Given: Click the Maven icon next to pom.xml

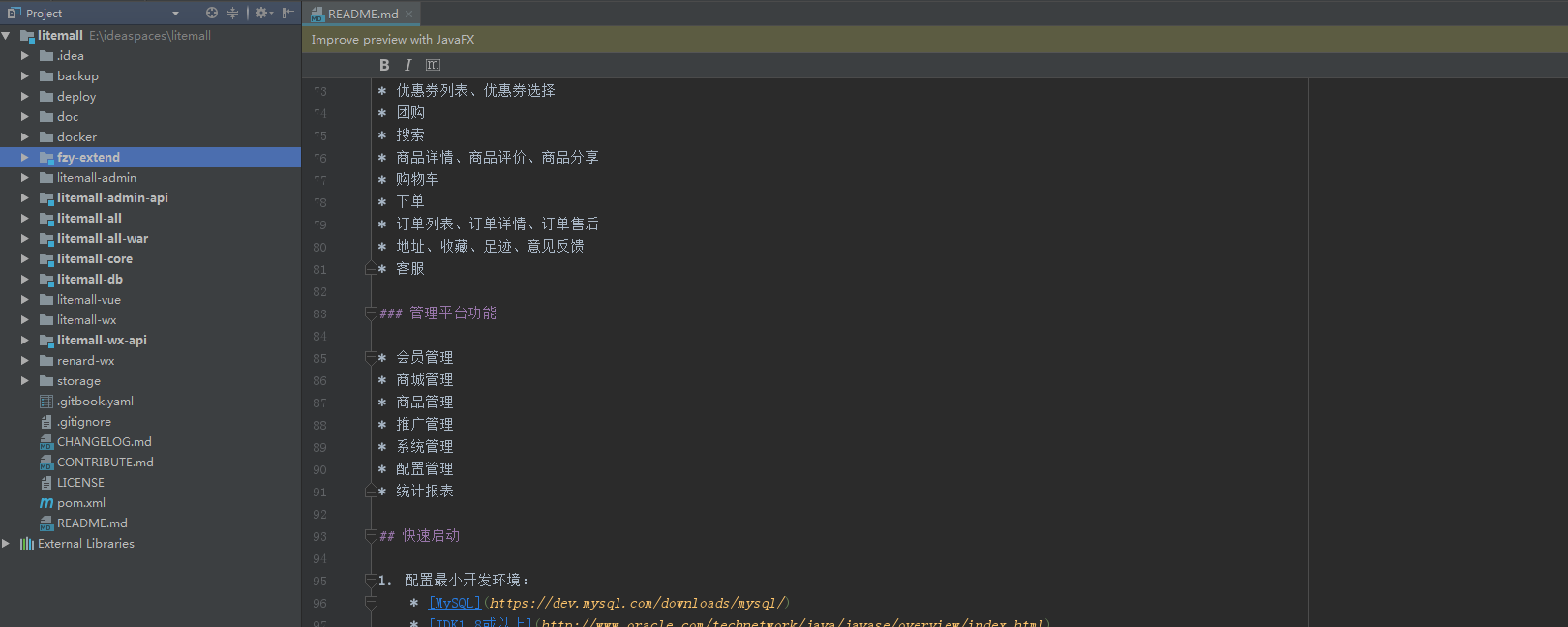Looking at the screenshot, I should (46, 503).
